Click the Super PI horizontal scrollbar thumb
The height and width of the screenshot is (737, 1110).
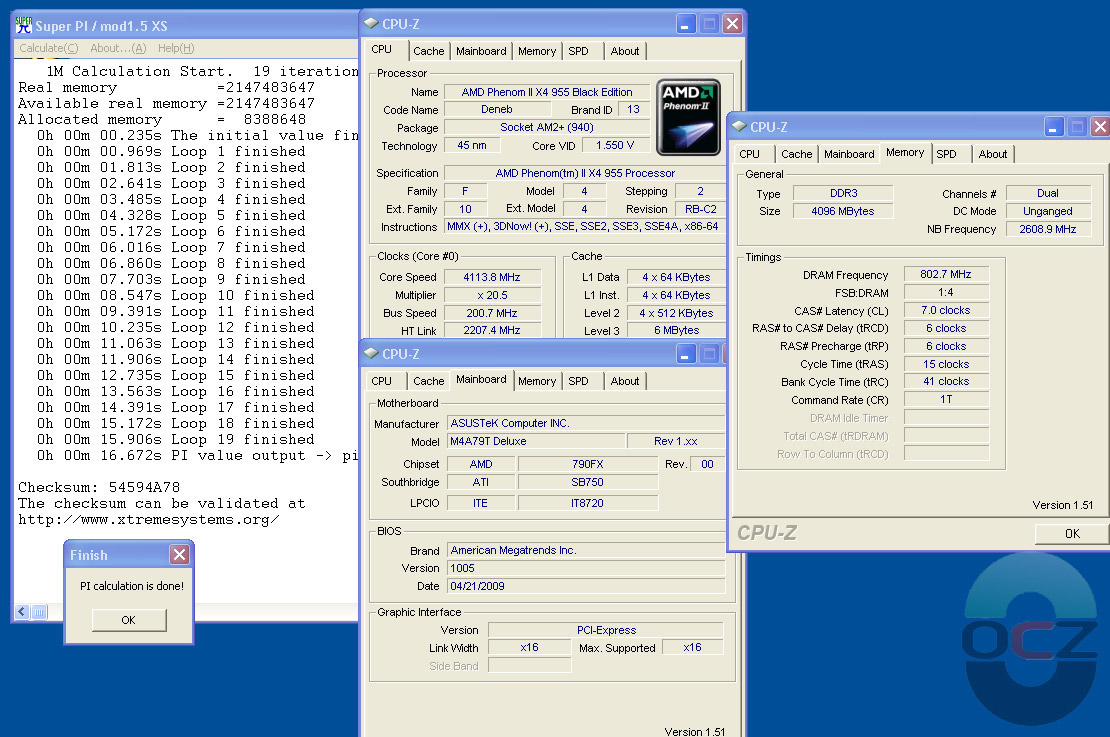(x=39, y=611)
